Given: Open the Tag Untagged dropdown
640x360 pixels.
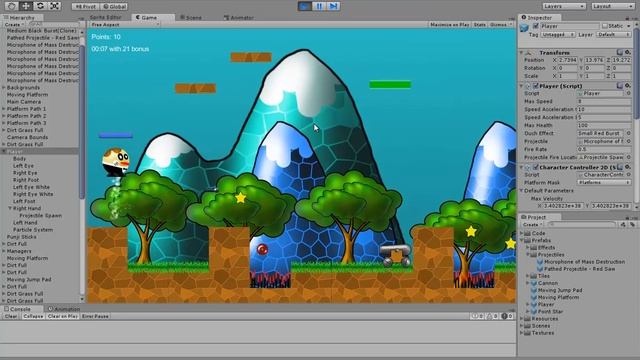Looking at the screenshot, I should (558, 35).
